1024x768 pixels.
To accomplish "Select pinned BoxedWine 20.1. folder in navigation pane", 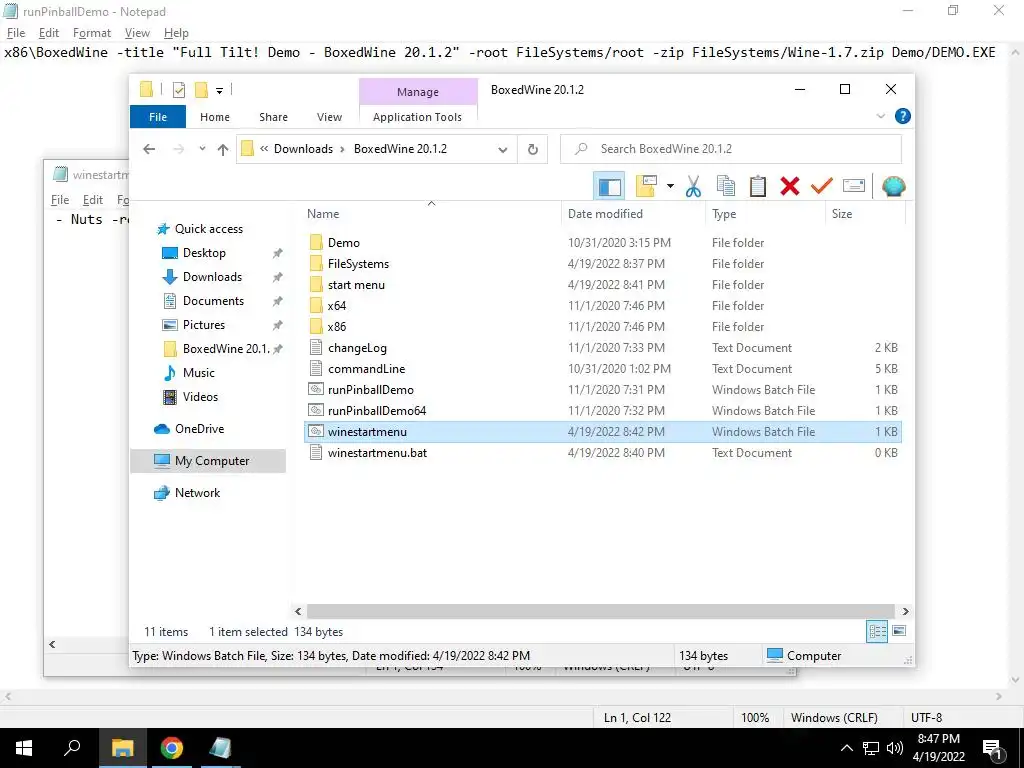I will (x=226, y=349).
